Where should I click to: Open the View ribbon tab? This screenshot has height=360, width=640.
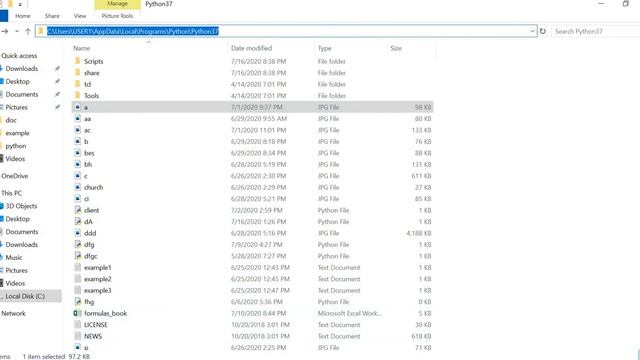(80, 16)
